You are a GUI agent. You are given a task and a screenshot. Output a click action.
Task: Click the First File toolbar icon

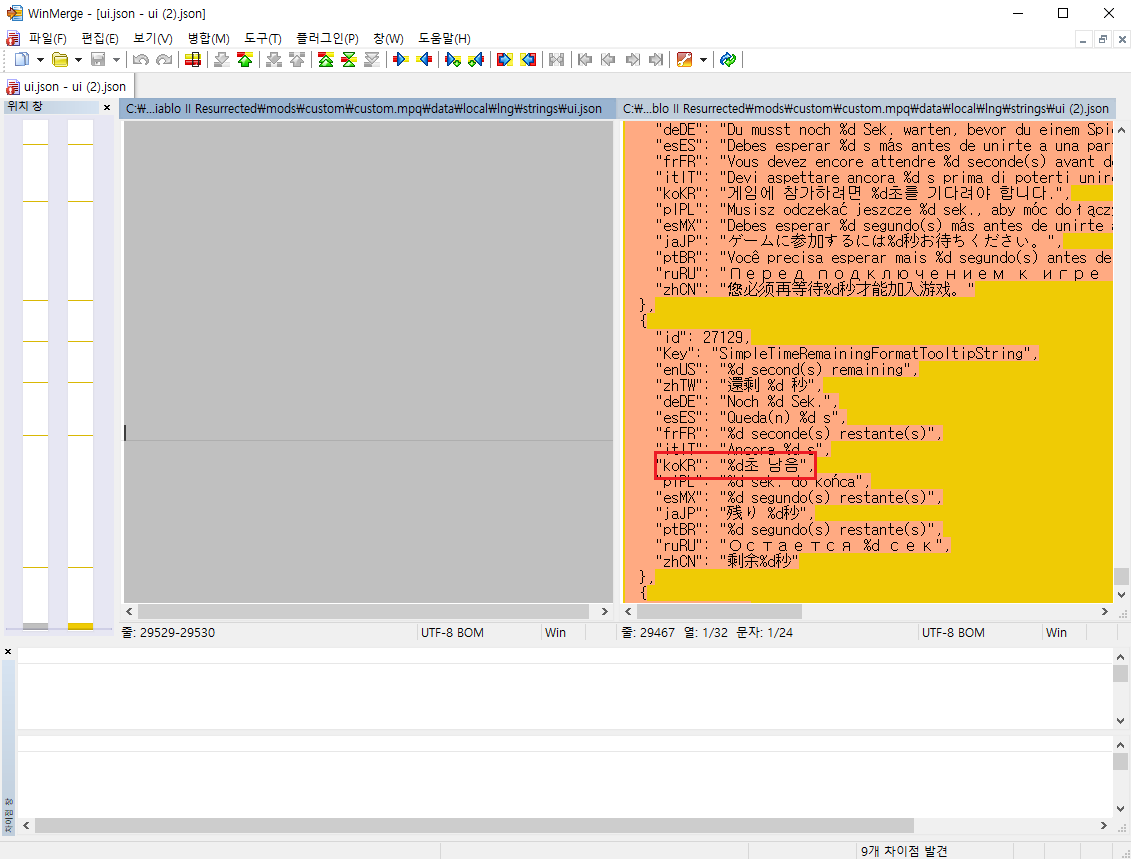(x=585, y=60)
